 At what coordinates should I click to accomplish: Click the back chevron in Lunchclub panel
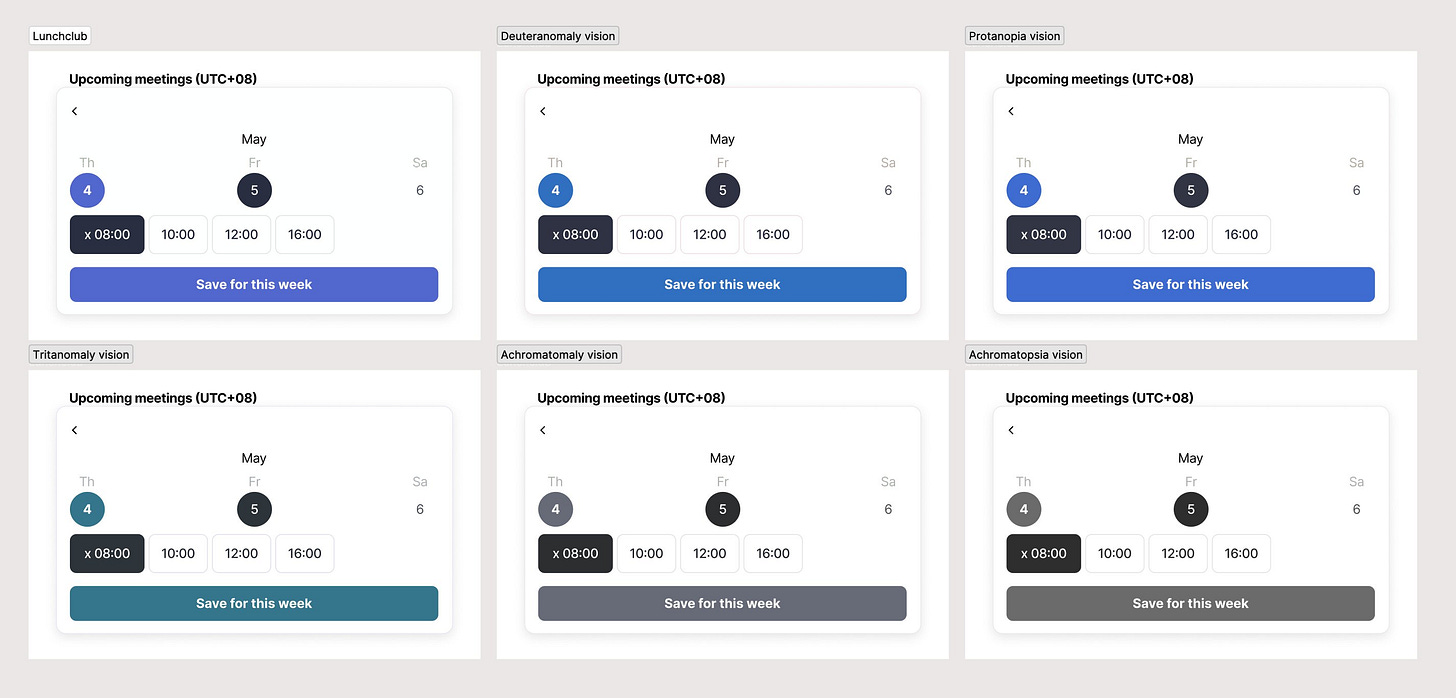coord(74,111)
